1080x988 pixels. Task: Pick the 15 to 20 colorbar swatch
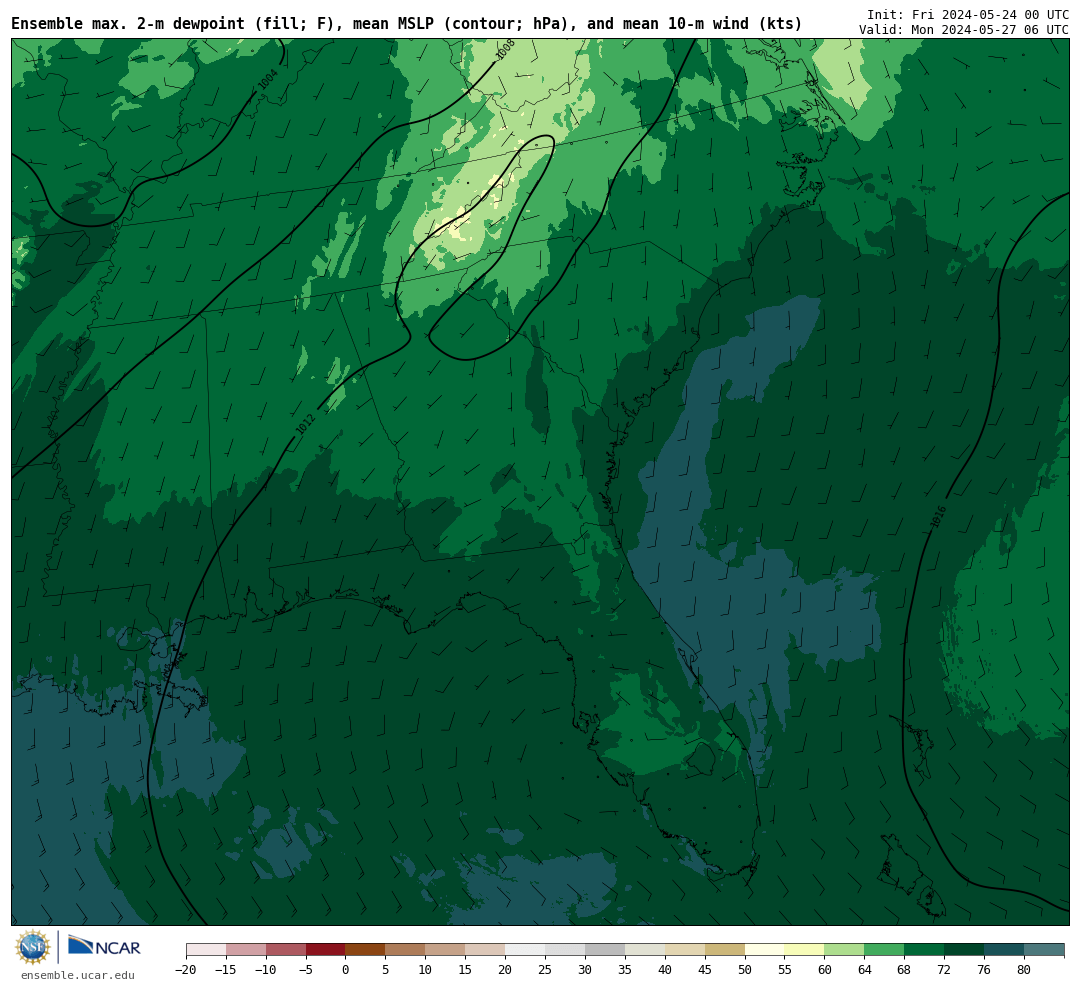pos(486,950)
